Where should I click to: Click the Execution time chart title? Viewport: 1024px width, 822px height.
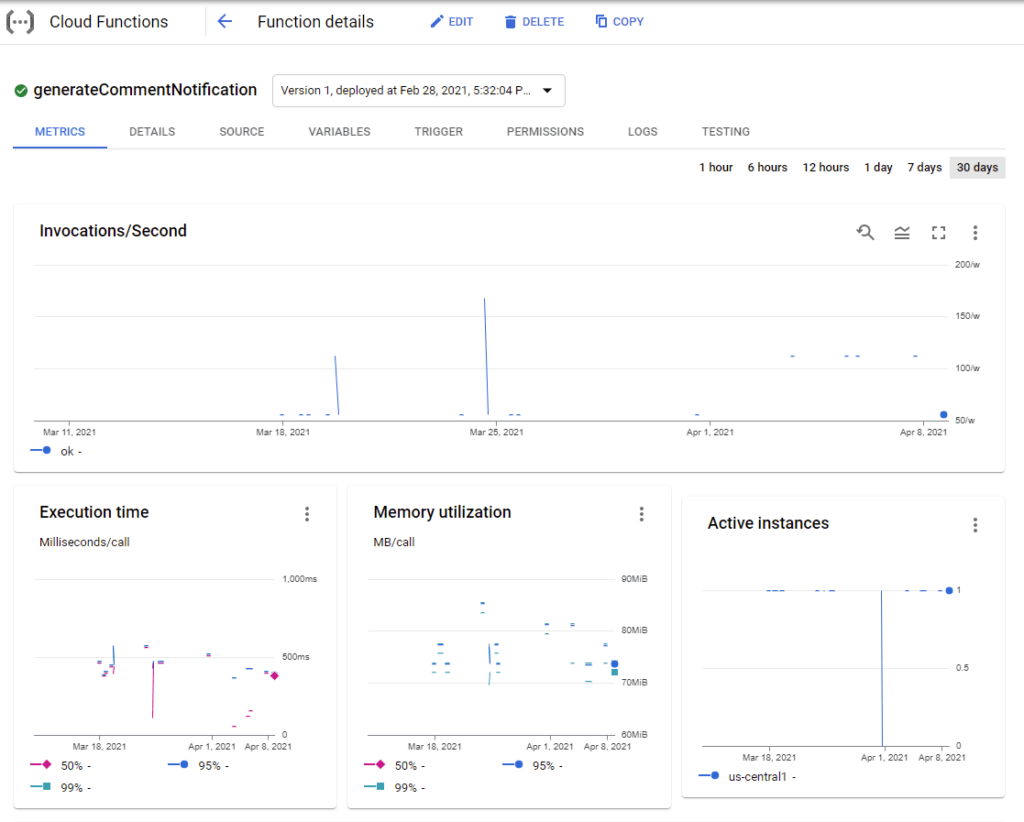[94, 513]
